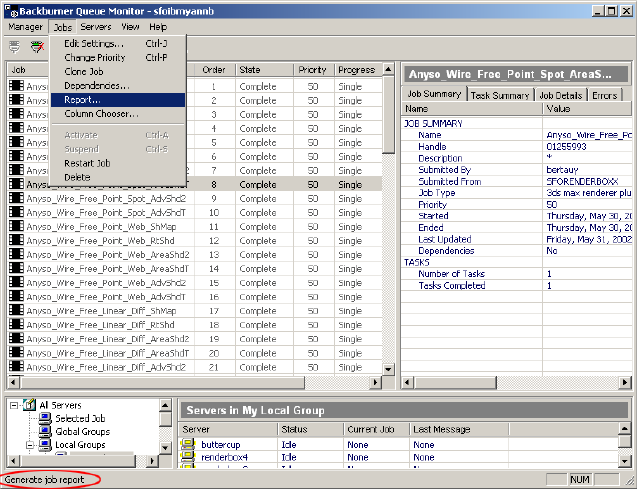The image size is (637, 489).
Task: Open the Help menu
Action: click(x=158, y=27)
